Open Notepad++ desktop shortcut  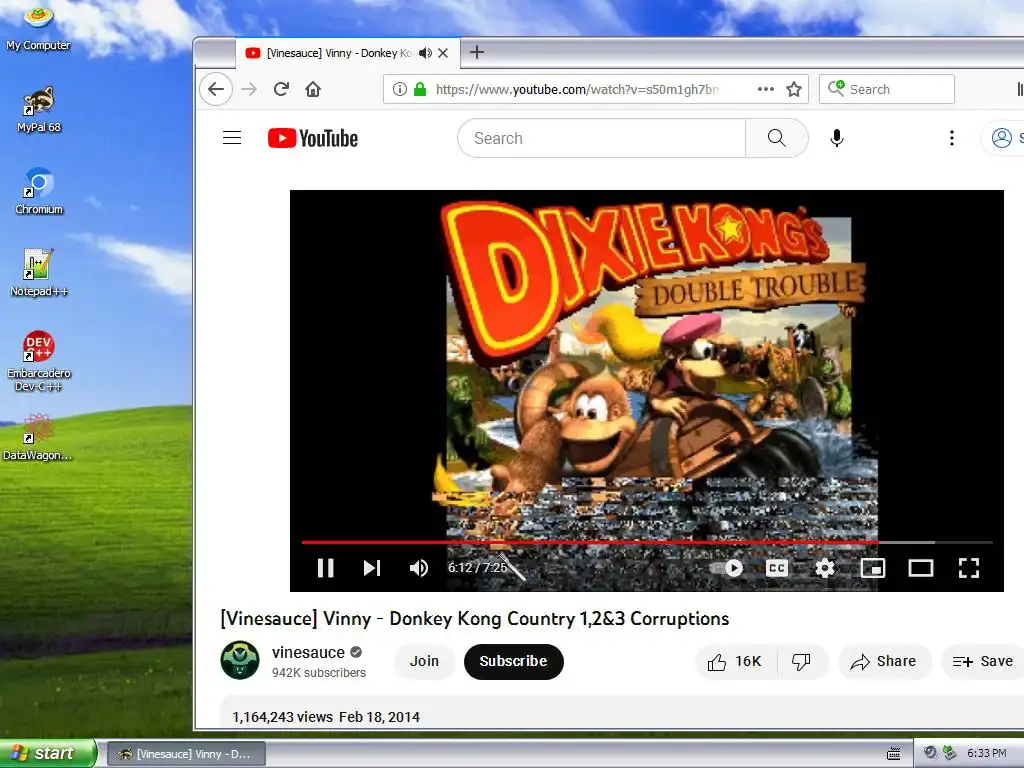click(39, 273)
